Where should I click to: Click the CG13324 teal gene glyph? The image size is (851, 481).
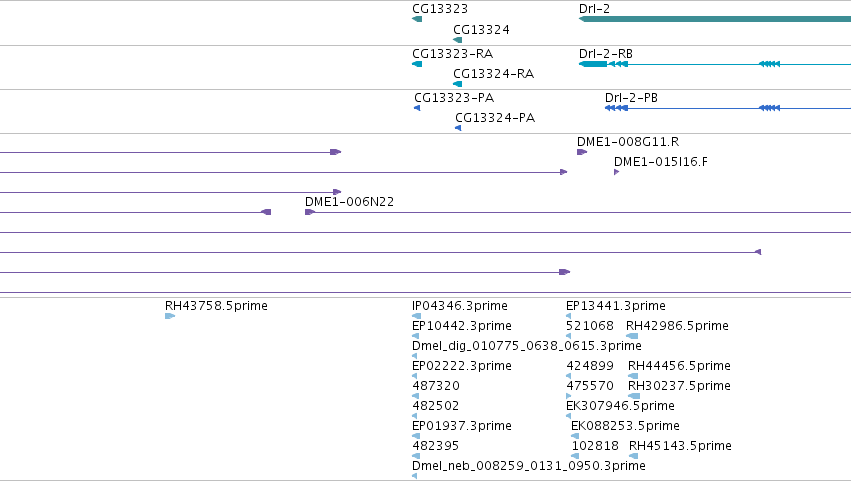pyautogui.click(x=458, y=40)
